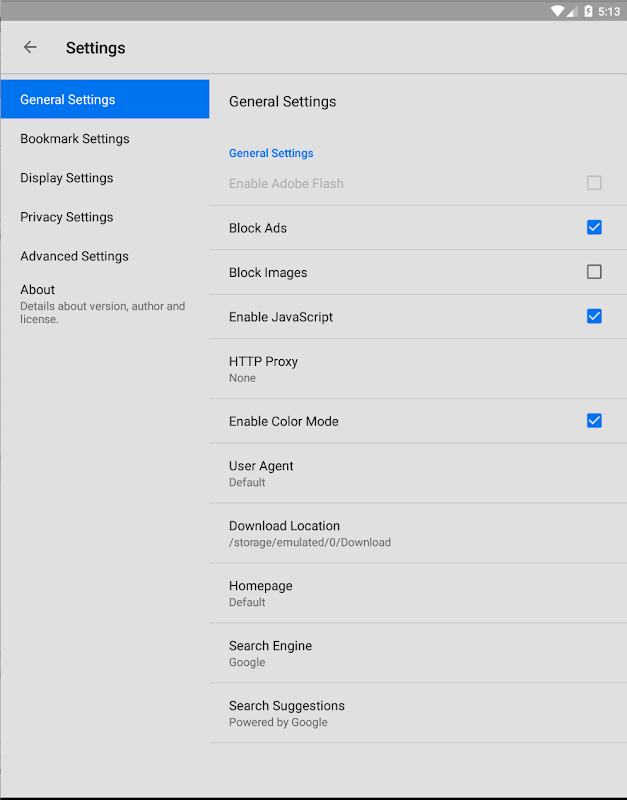Go to Privacy Settings

pos(104,217)
